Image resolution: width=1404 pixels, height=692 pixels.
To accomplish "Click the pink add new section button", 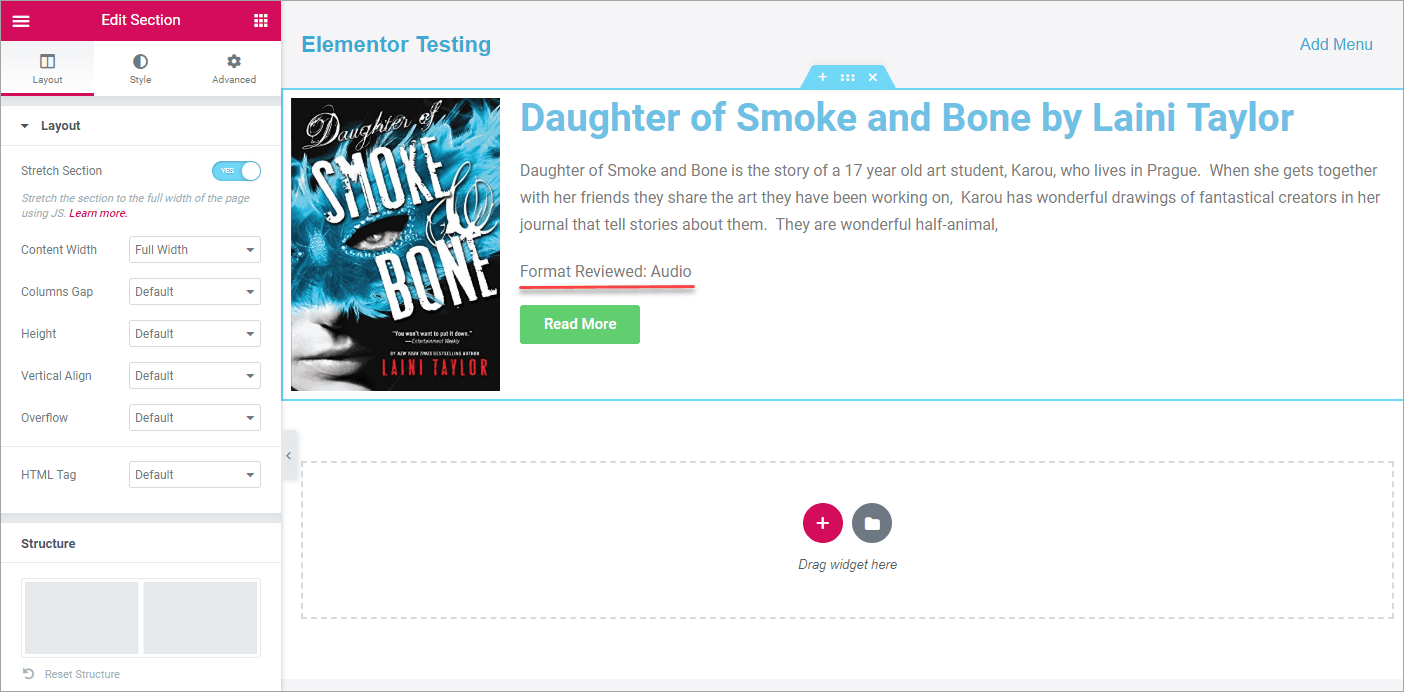I will point(822,523).
